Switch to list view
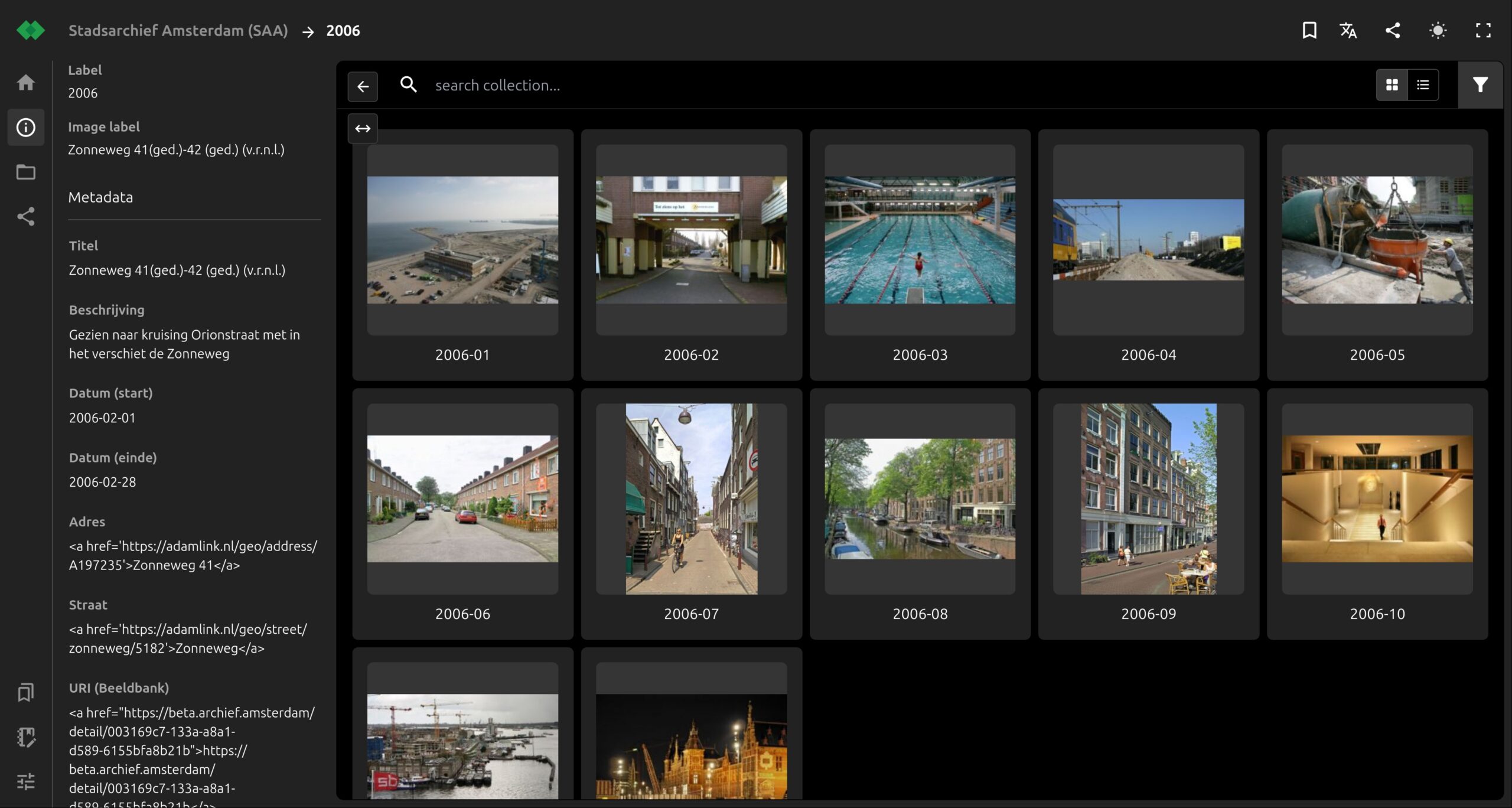 tap(1423, 85)
